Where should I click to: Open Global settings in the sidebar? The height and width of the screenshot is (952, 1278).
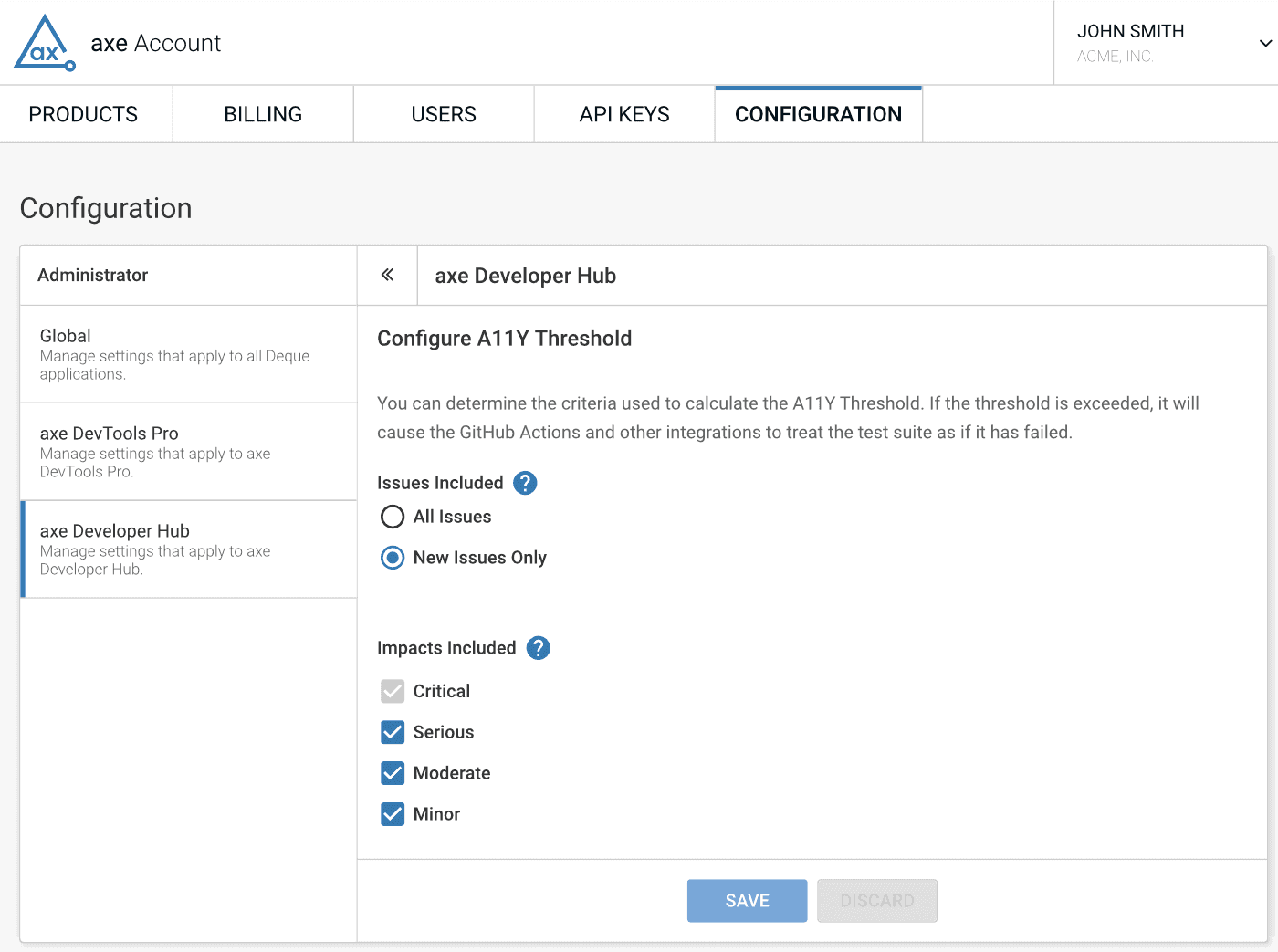[x=188, y=354]
